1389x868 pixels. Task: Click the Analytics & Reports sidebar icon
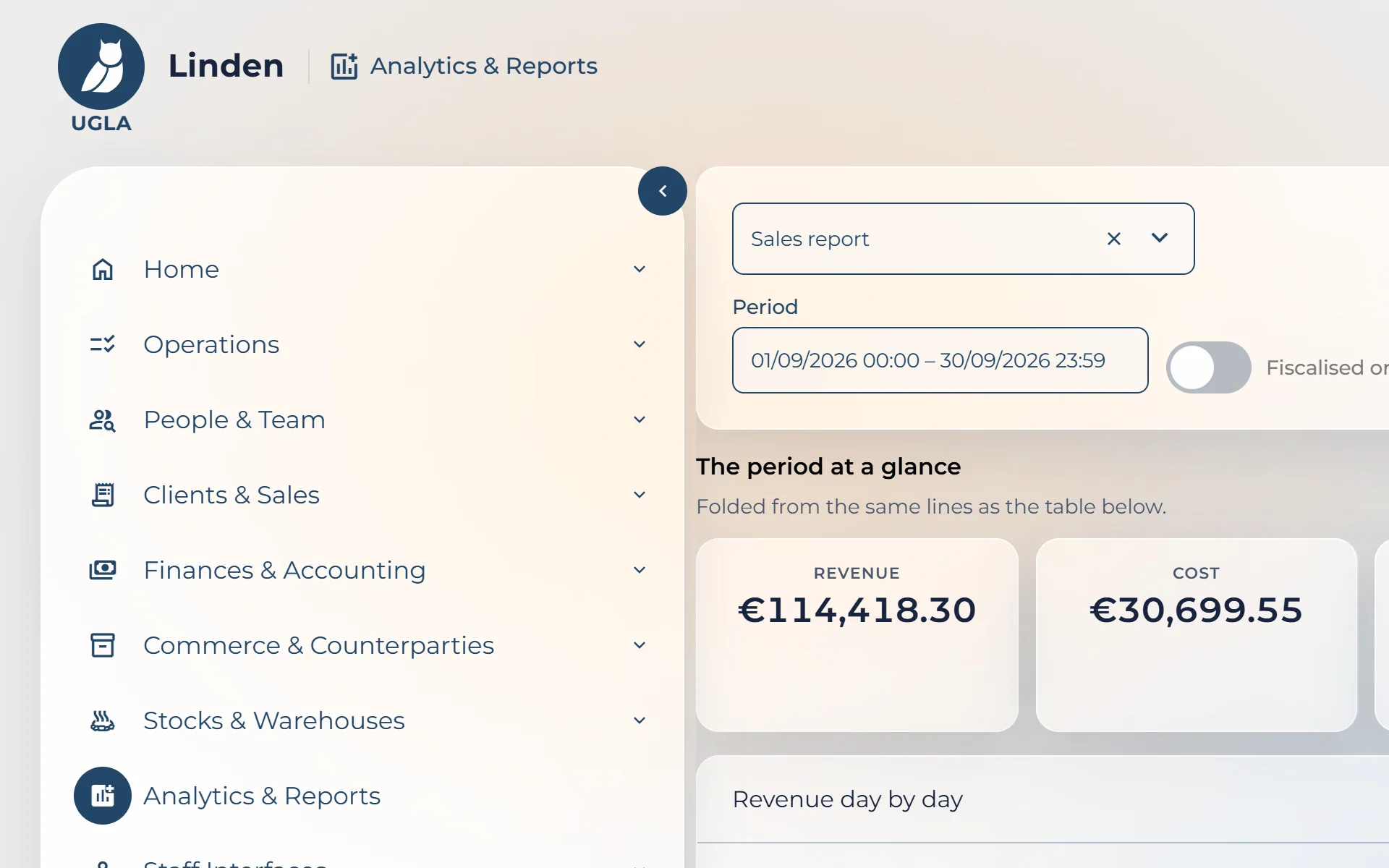click(103, 796)
